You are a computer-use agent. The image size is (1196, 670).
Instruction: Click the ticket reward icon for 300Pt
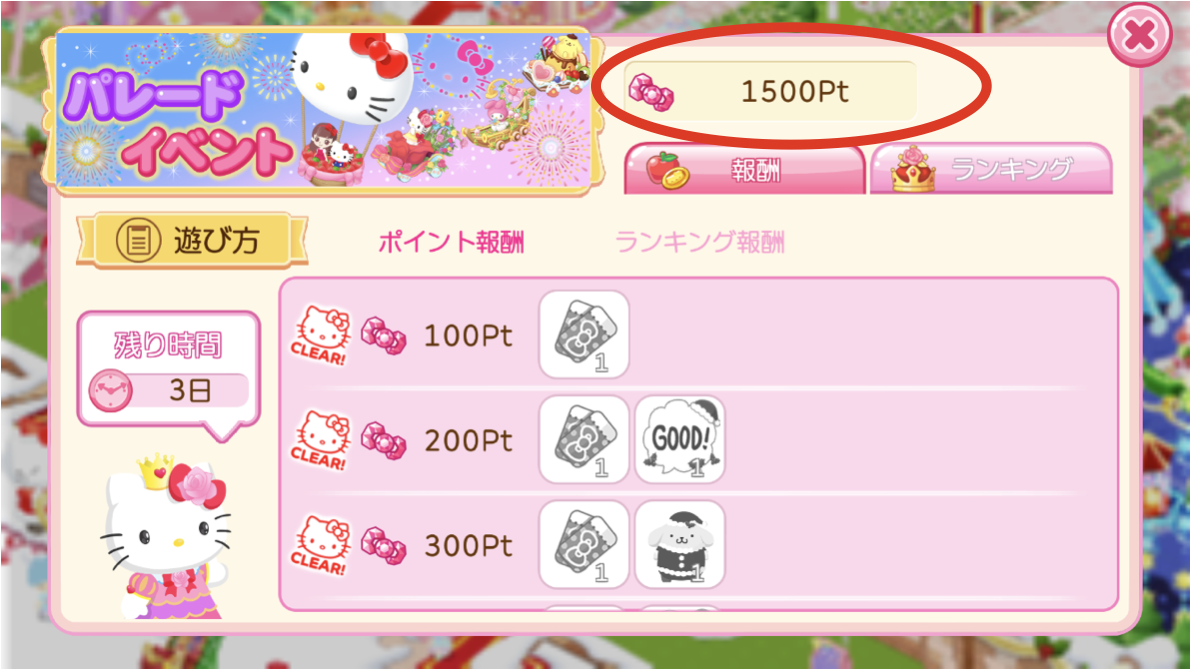(584, 545)
